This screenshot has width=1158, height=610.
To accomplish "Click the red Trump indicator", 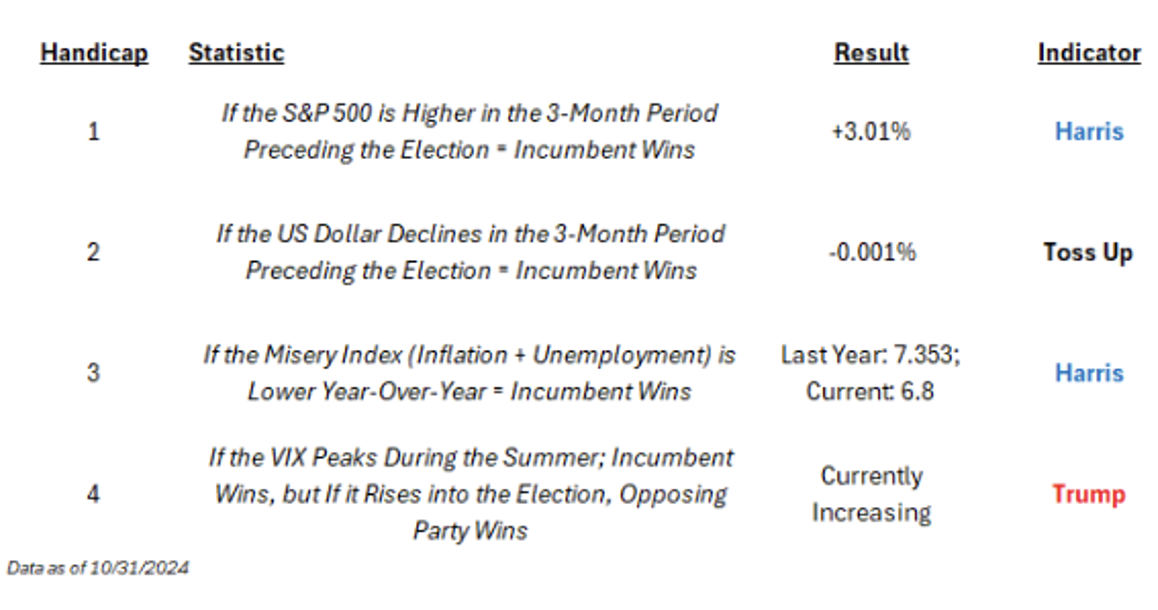I will [1088, 494].
